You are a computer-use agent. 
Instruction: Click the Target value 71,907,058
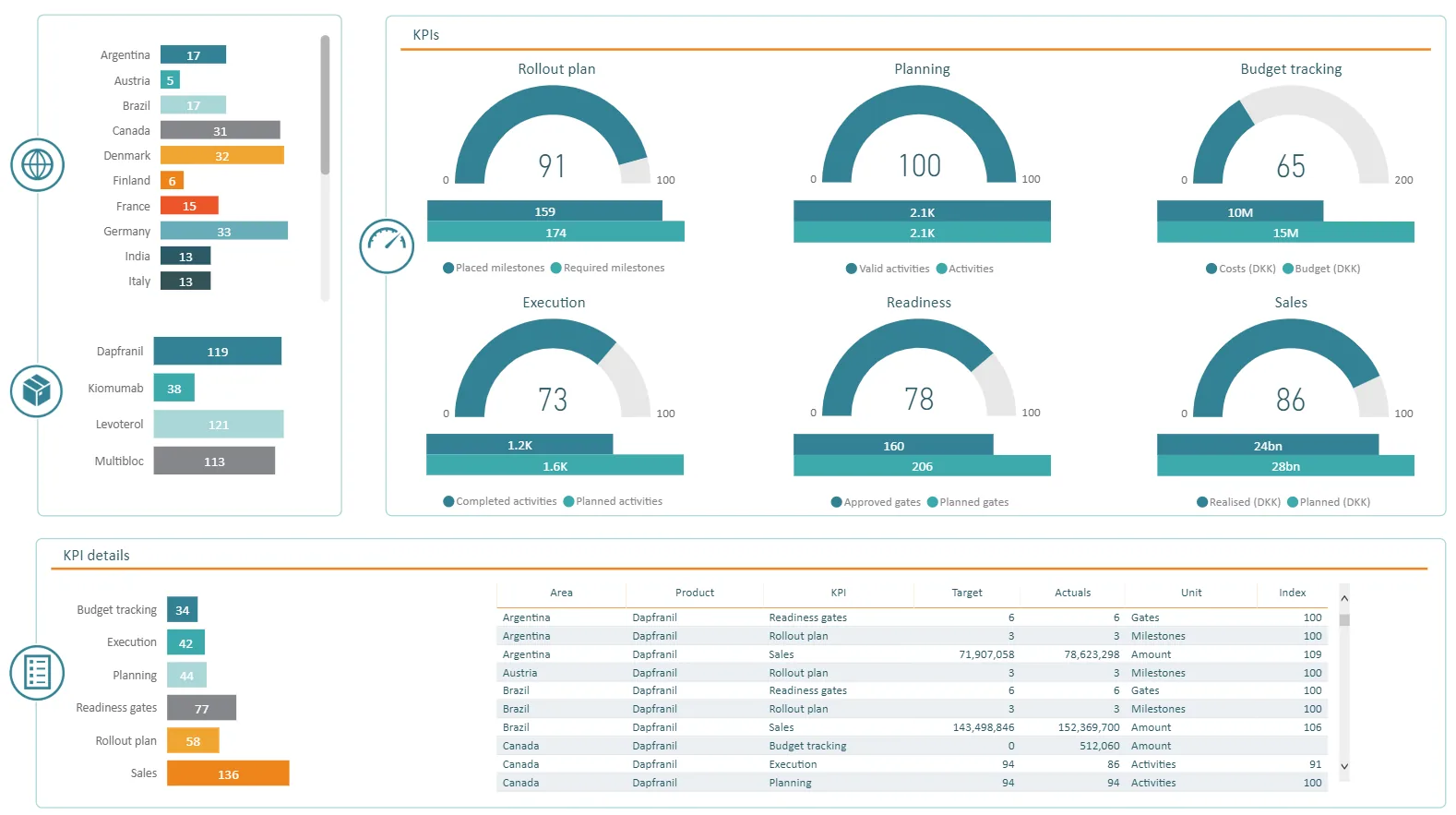point(986,654)
